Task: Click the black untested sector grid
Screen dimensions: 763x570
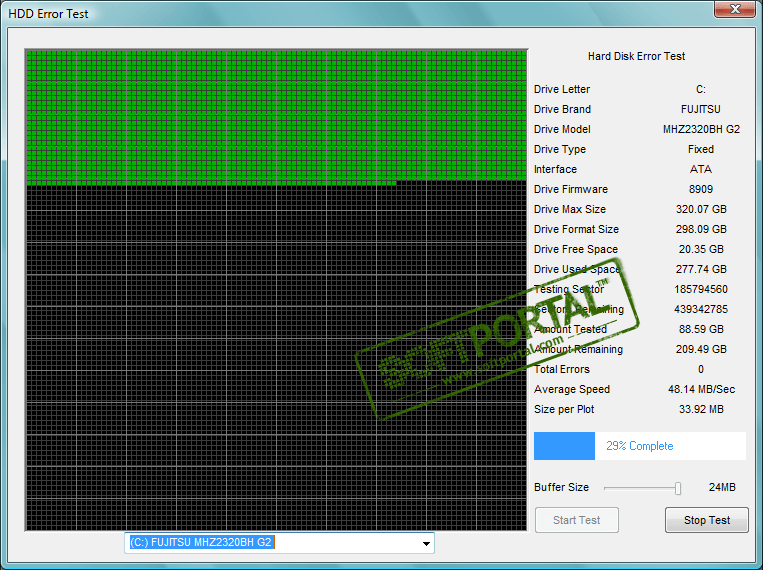Action: [276, 358]
